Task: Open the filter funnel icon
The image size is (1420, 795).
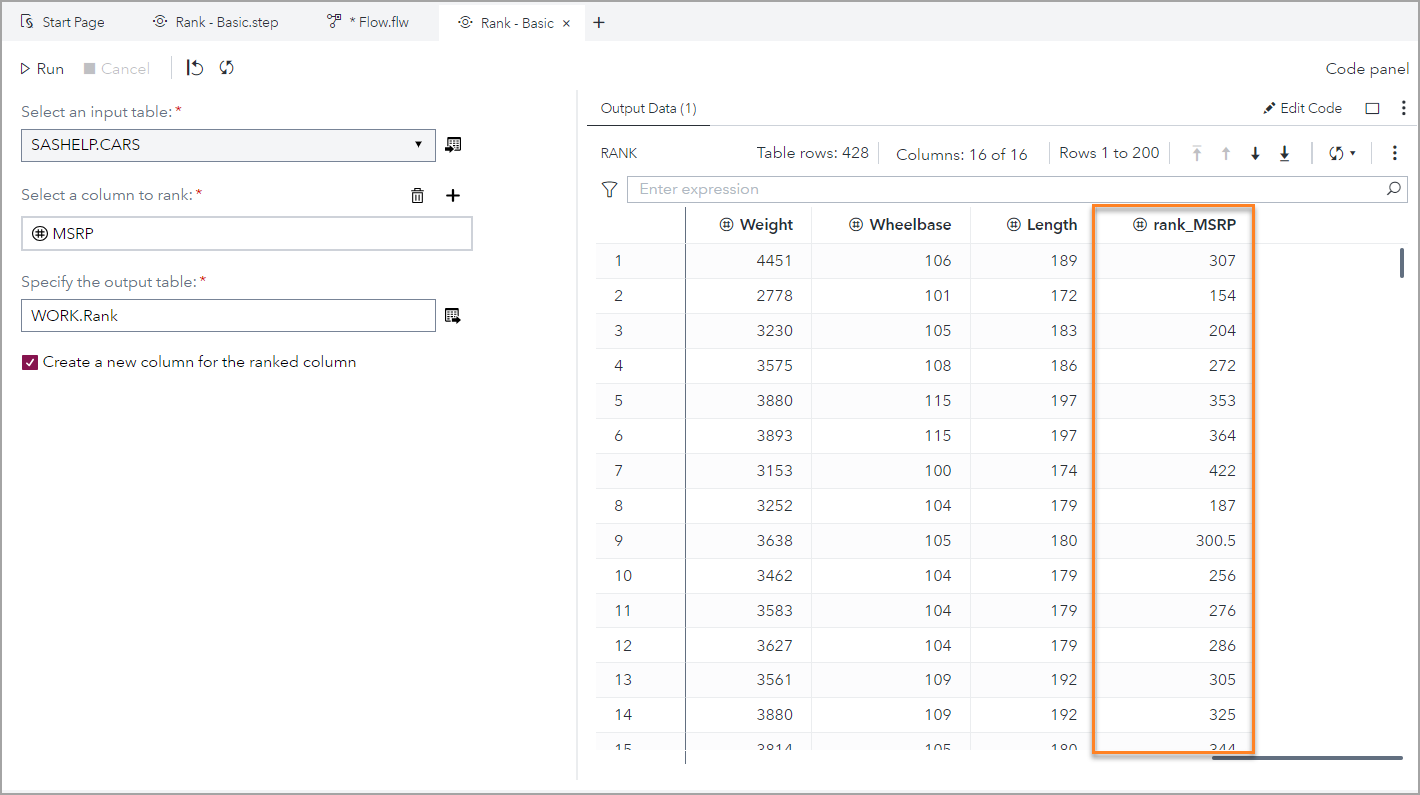Action: pyautogui.click(x=609, y=188)
